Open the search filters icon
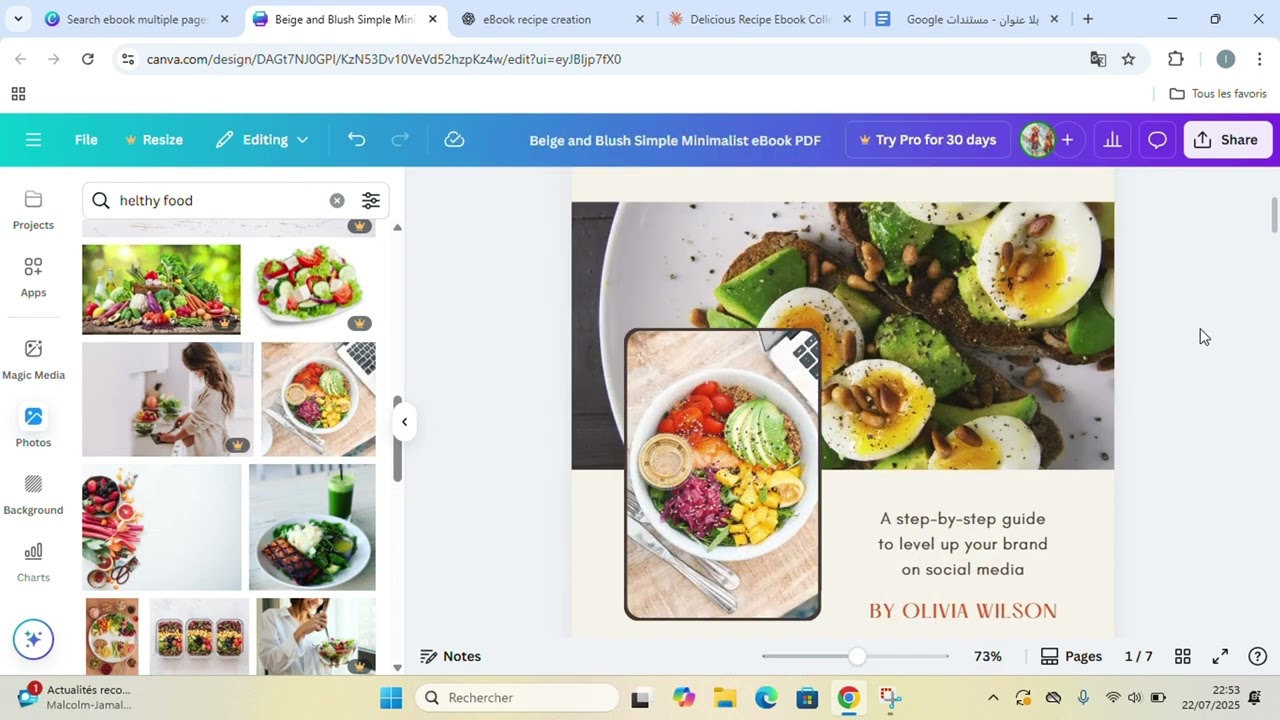 click(370, 200)
